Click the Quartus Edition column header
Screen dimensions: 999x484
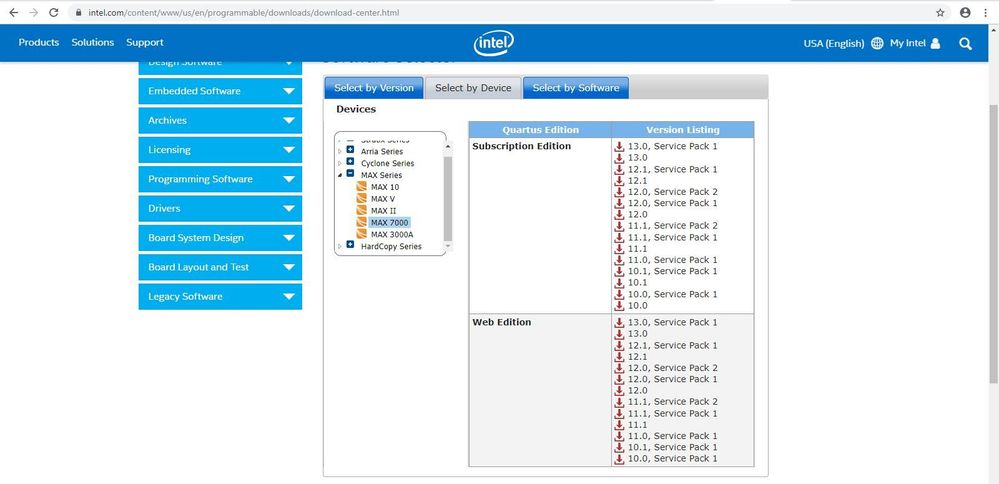[540, 130]
